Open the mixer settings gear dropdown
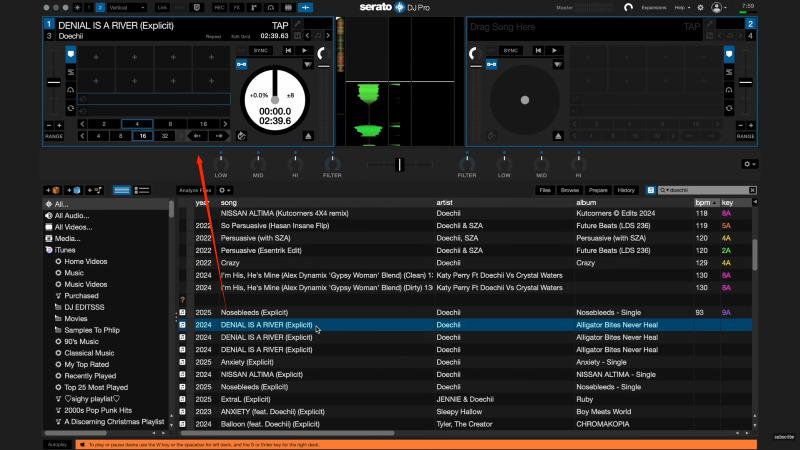 click(749, 164)
